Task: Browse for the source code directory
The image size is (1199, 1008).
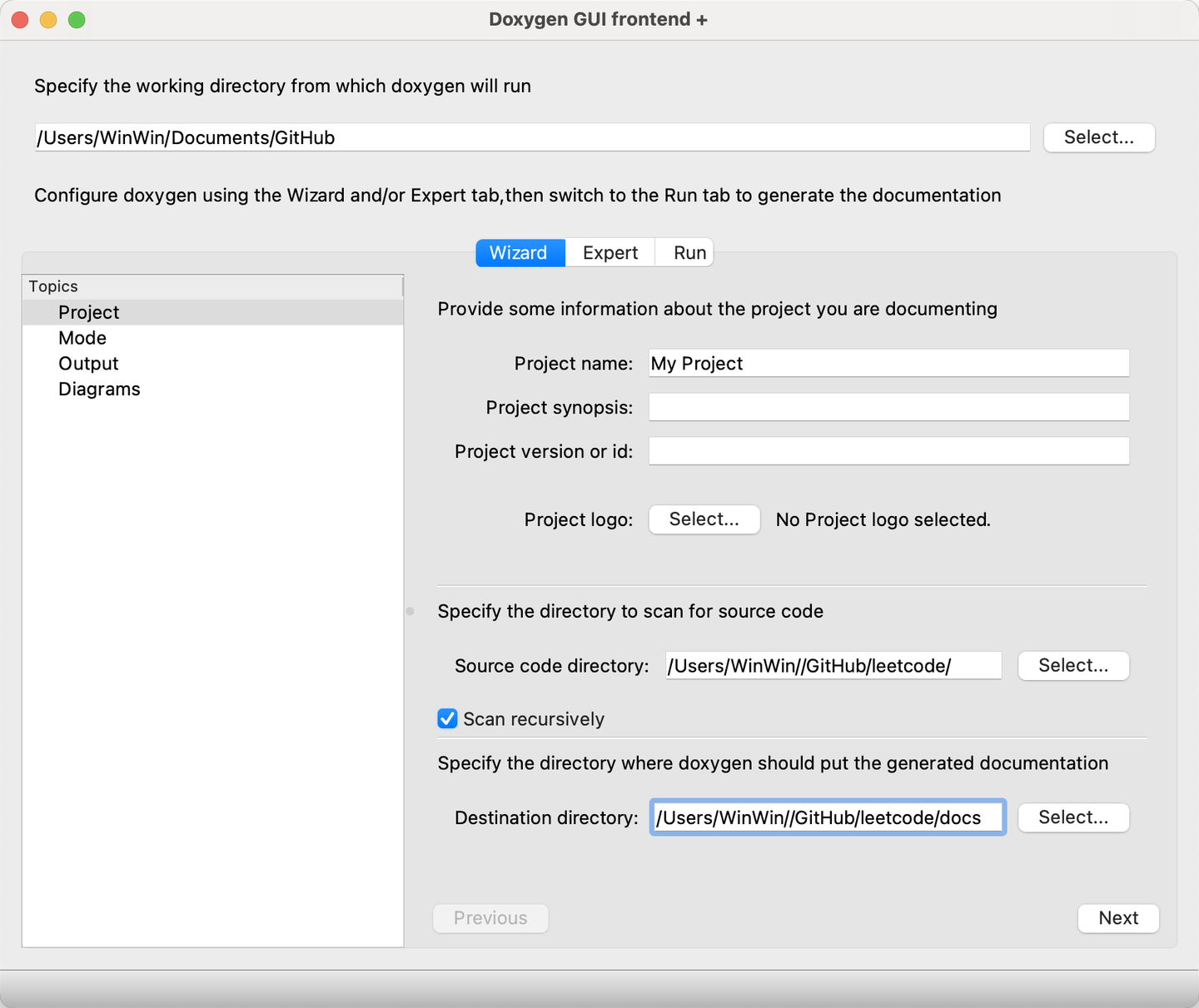Action: pyautogui.click(x=1072, y=666)
